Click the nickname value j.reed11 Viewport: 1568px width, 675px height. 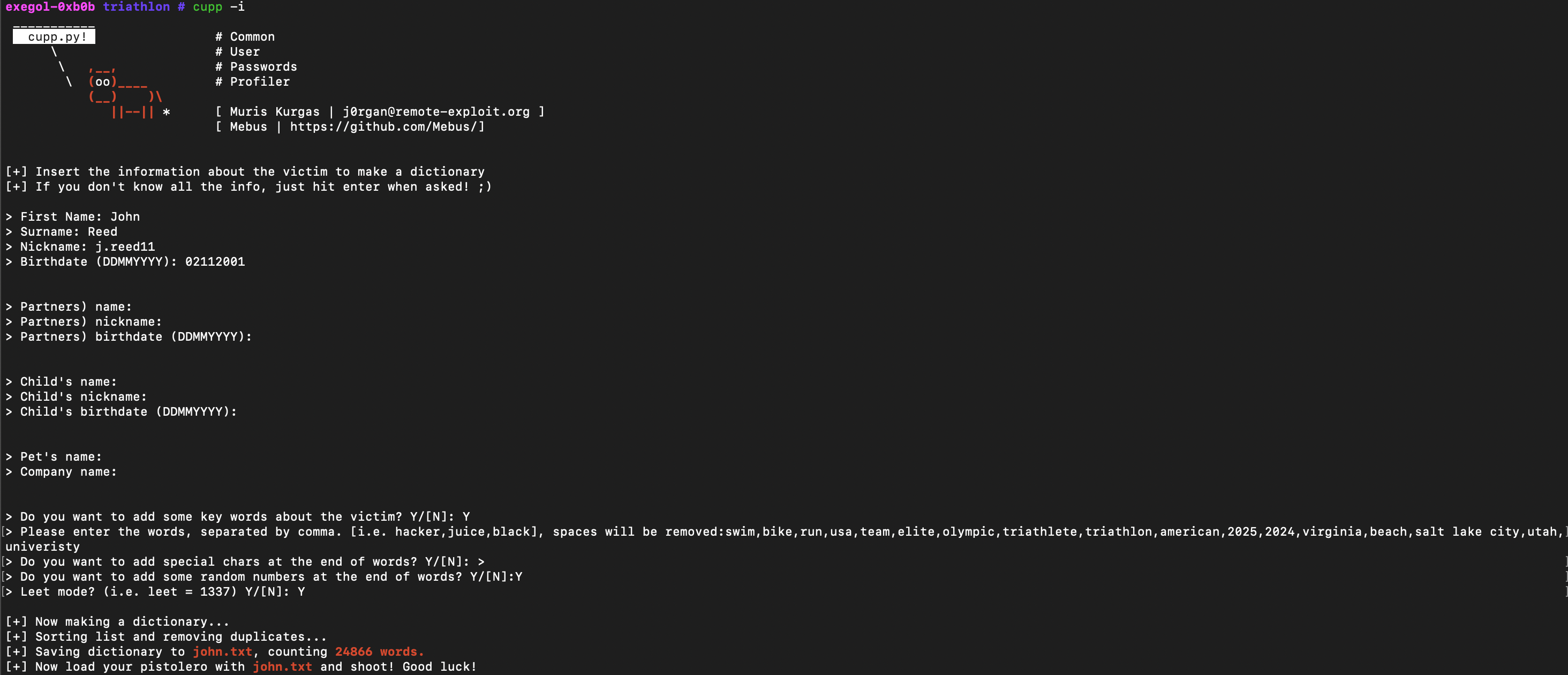tap(125, 246)
